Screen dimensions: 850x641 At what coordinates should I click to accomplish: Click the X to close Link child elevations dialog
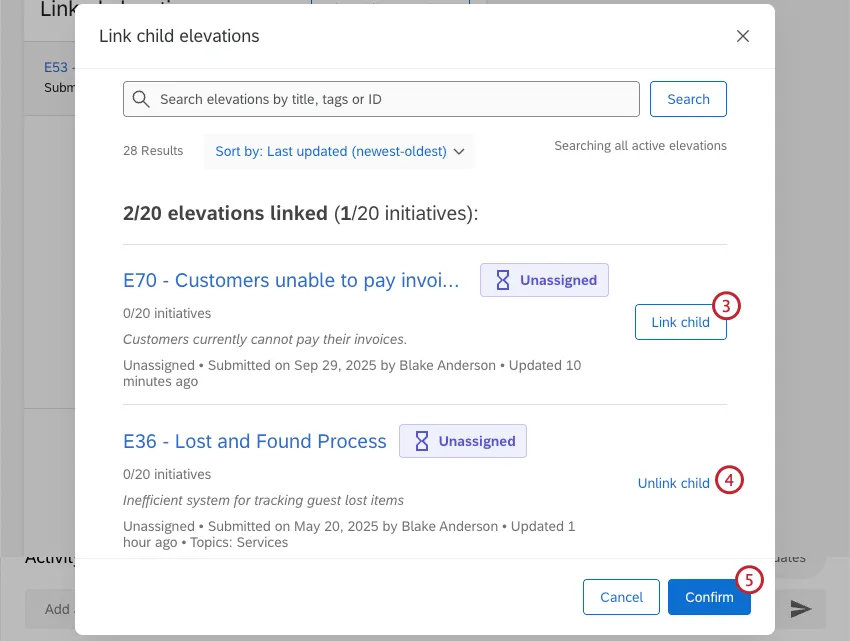point(743,36)
